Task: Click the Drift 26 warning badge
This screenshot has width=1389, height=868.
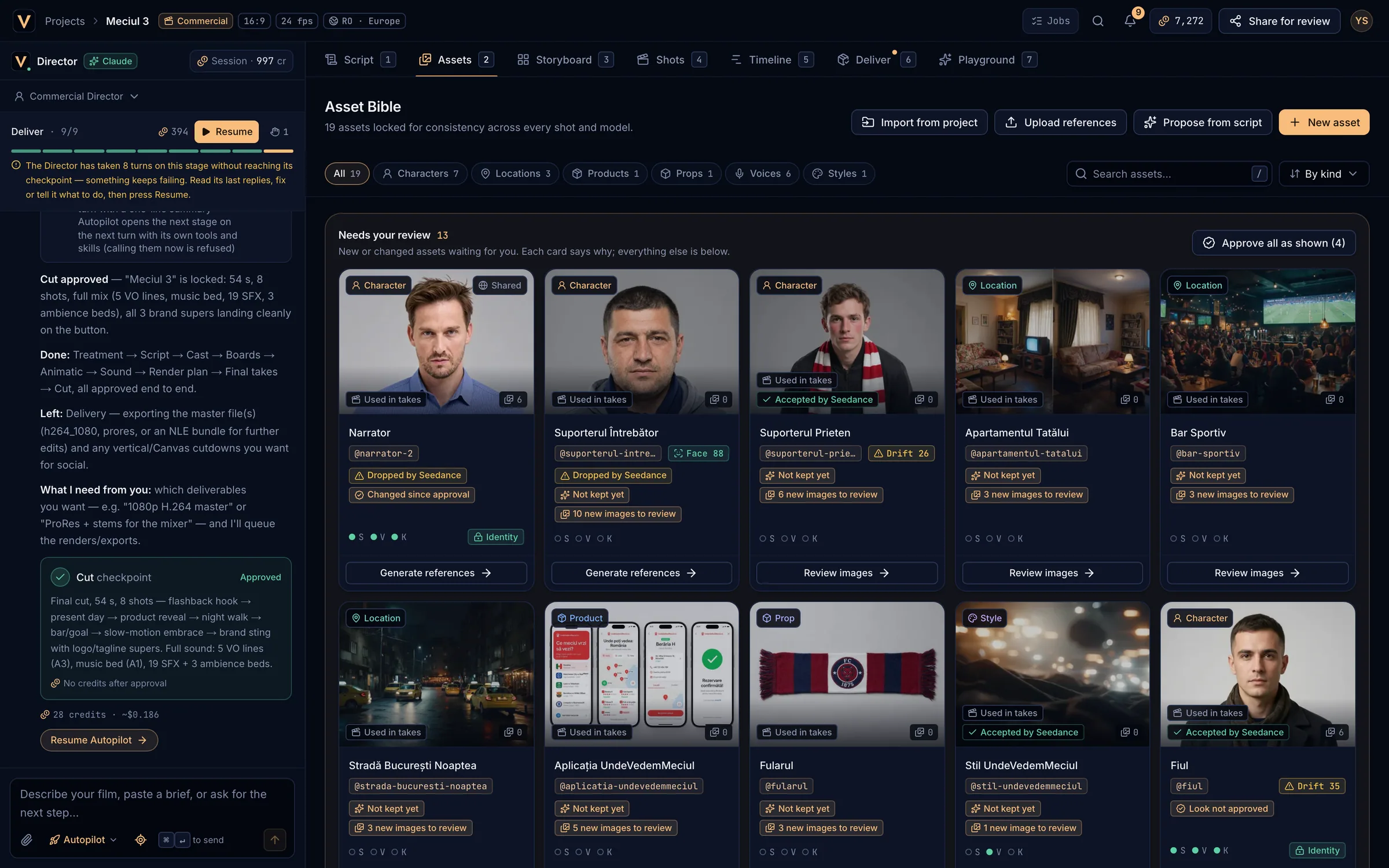Action: [901, 454]
